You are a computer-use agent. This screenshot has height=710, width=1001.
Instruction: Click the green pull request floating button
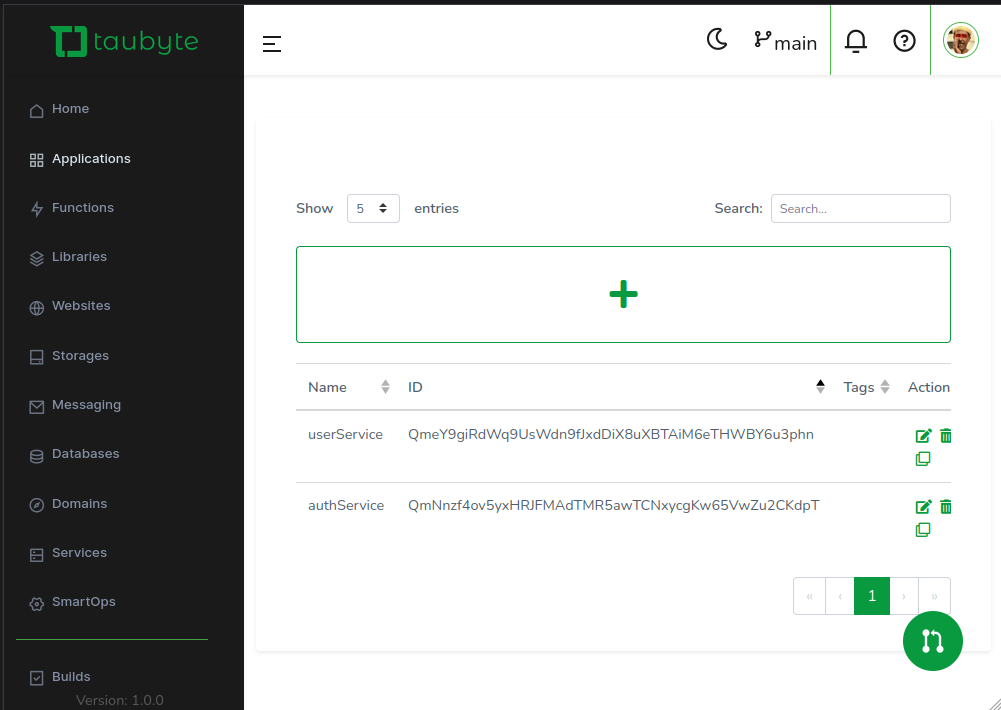(932, 641)
